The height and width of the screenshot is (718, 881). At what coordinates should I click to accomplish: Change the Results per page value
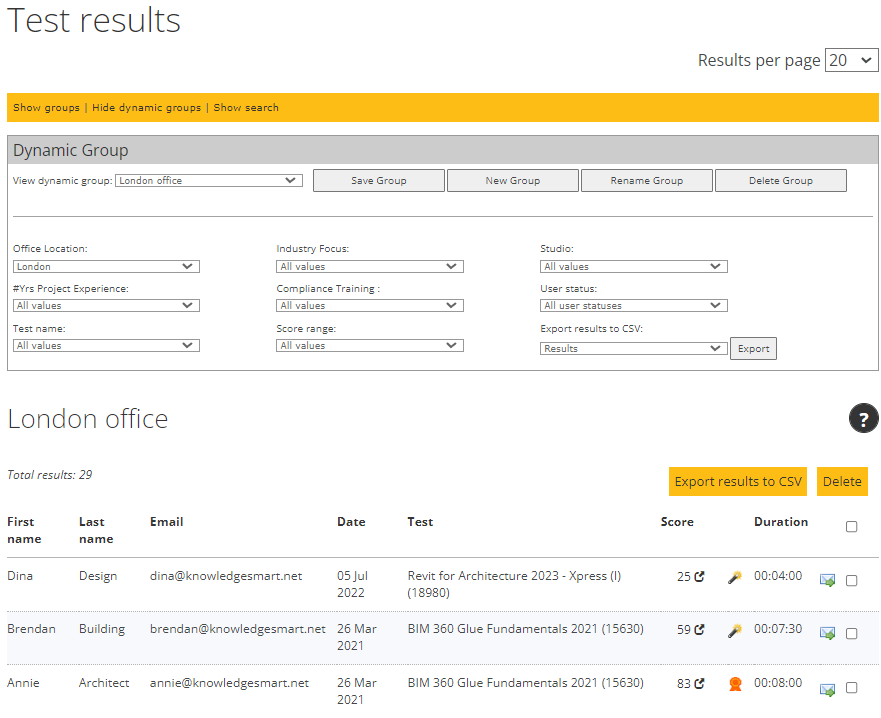click(851, 60)
